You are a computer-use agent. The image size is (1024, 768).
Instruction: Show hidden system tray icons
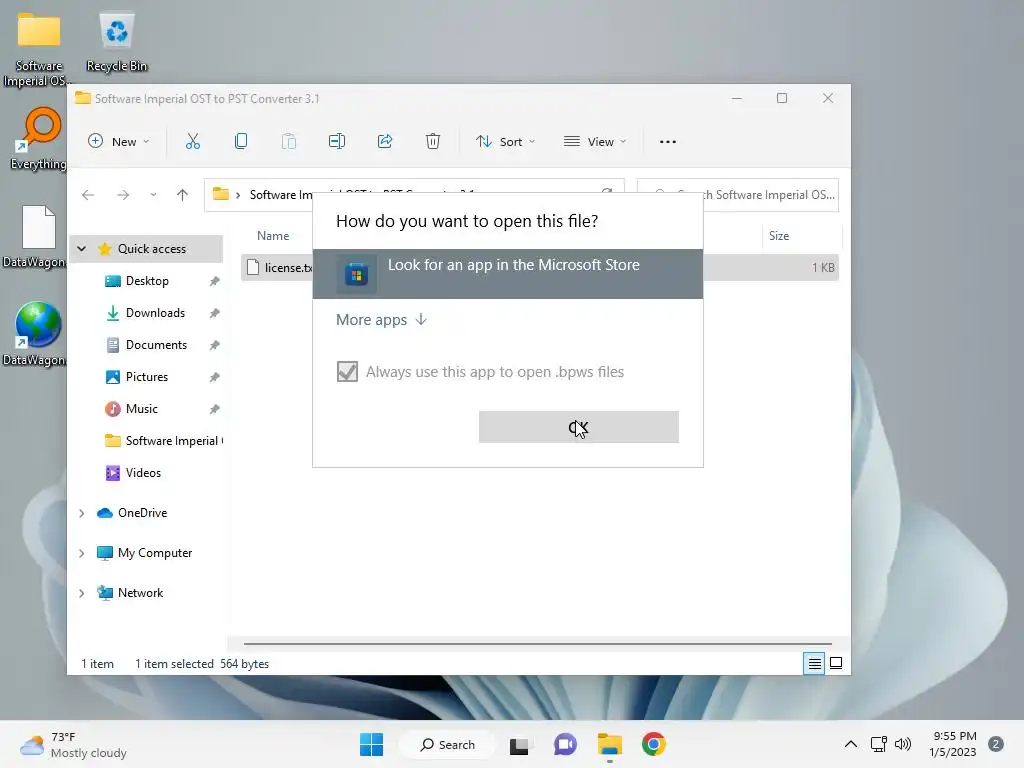[851, 744]
